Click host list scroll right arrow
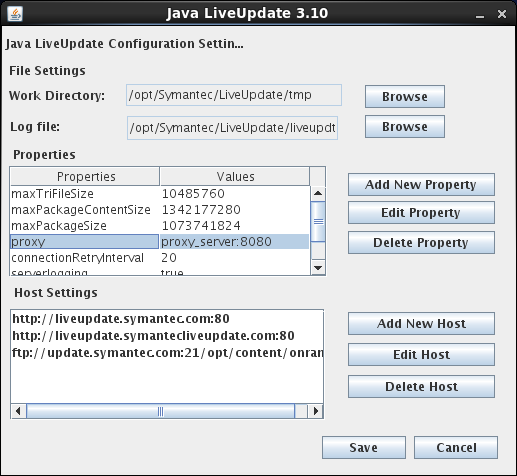Viewport: 517px width, 476px height. 316,411
